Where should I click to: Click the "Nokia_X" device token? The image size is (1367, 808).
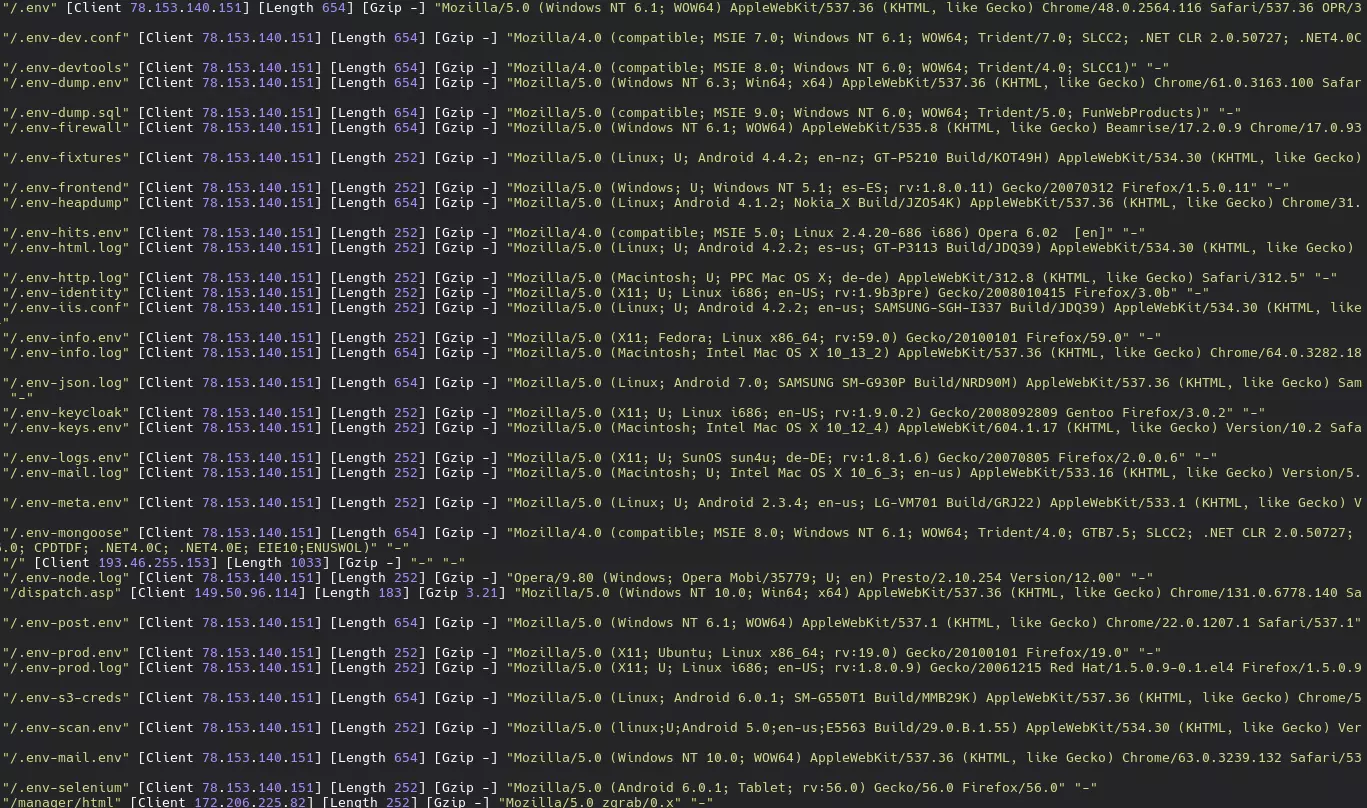coord(822,203)
